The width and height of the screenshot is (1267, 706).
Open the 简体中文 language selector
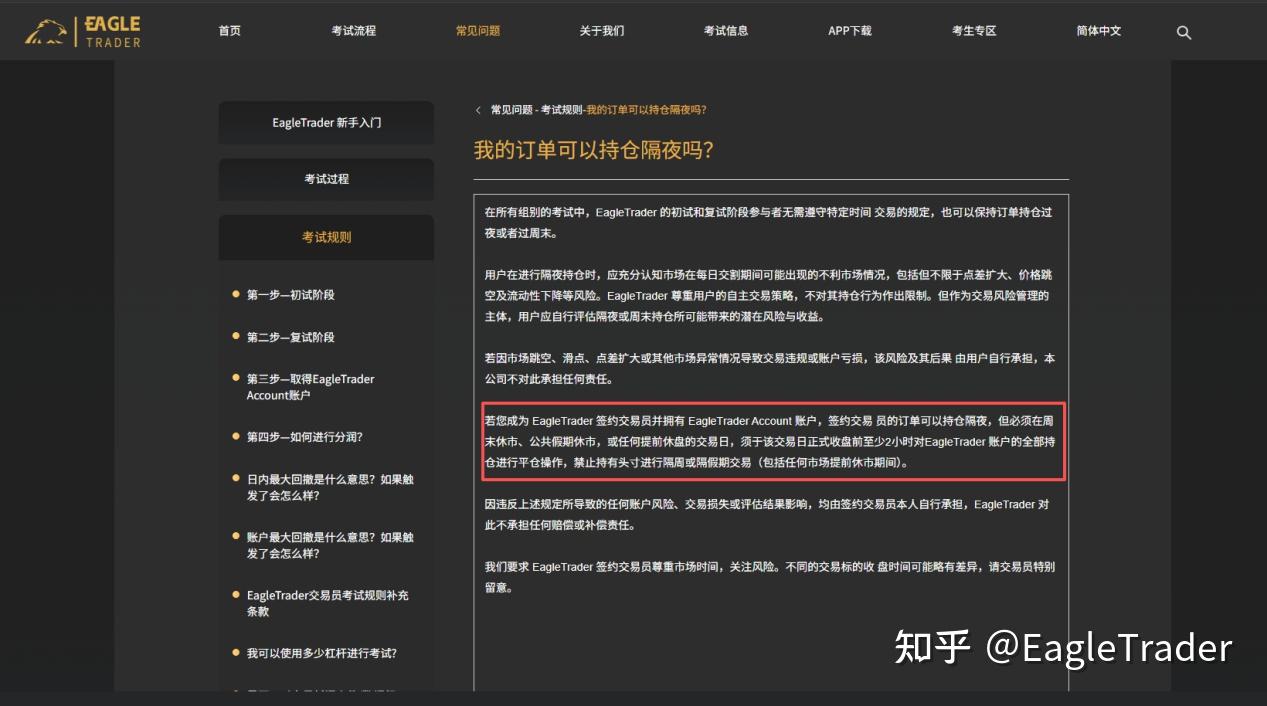click(1099, 31)
